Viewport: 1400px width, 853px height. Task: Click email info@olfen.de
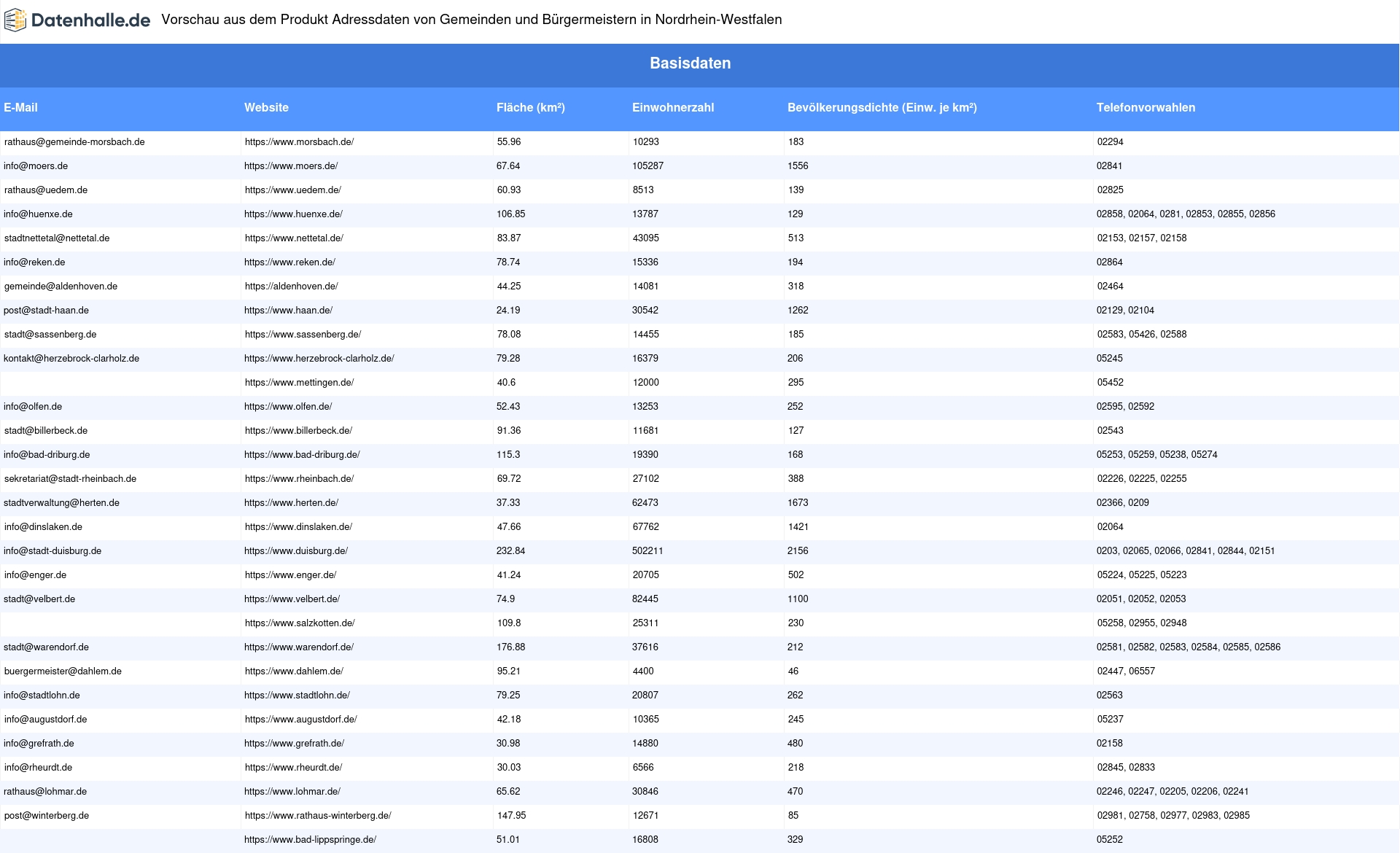pos(33,407)
